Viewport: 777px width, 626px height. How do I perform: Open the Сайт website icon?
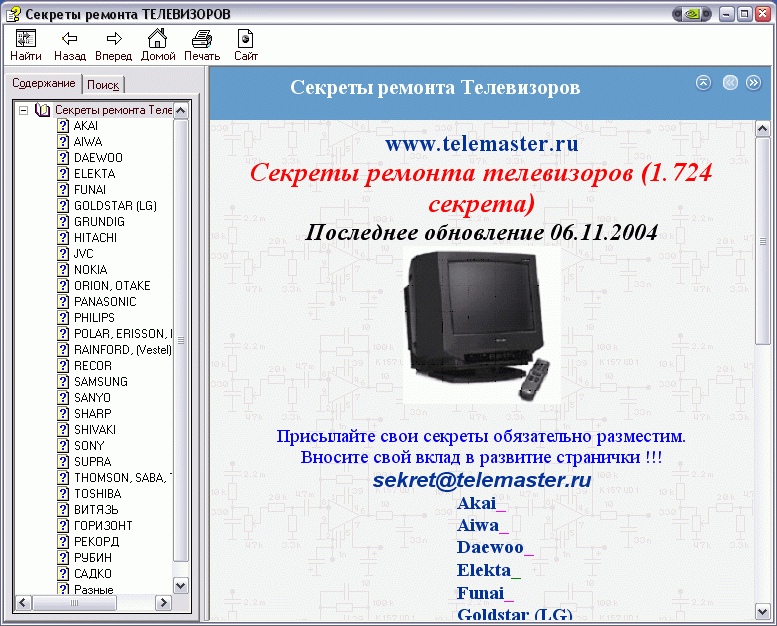point(246,45)
